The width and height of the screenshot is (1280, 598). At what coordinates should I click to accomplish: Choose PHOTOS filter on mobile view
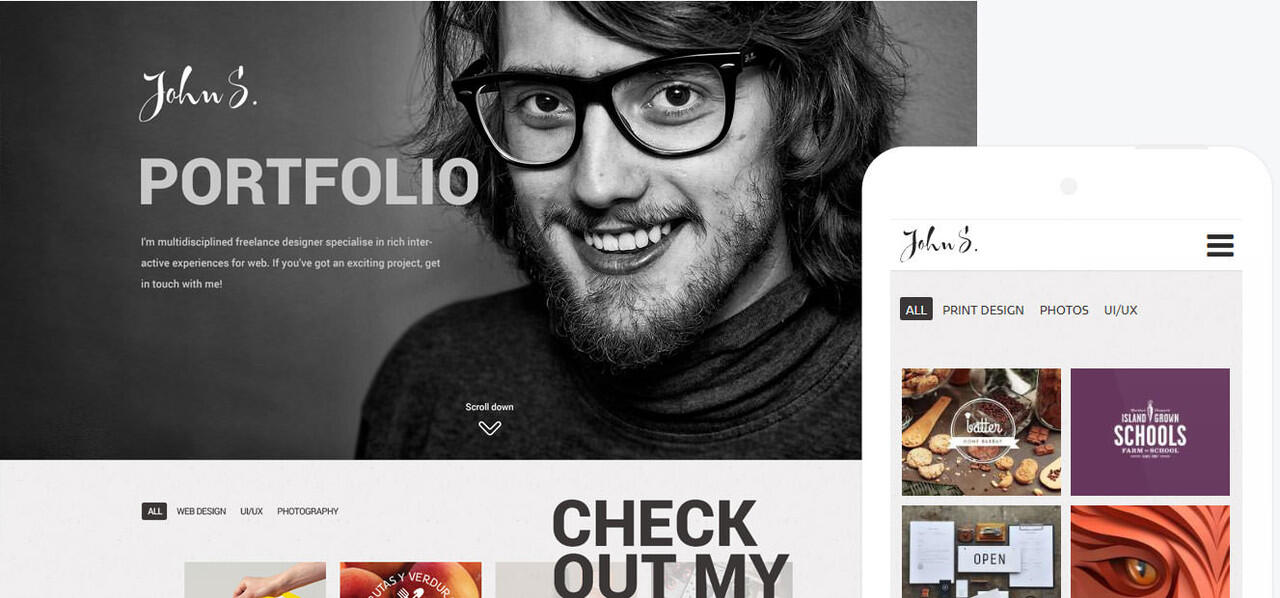coord(1064,310)
